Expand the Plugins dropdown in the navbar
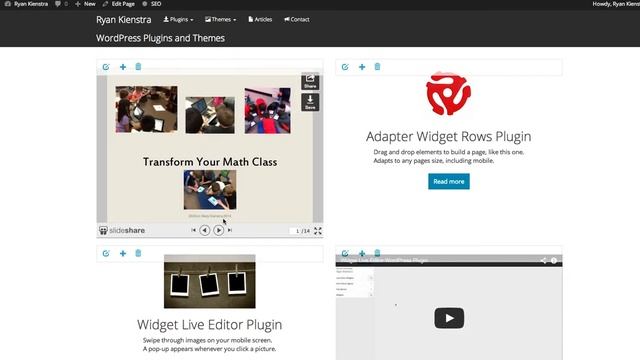 point(178,20)
